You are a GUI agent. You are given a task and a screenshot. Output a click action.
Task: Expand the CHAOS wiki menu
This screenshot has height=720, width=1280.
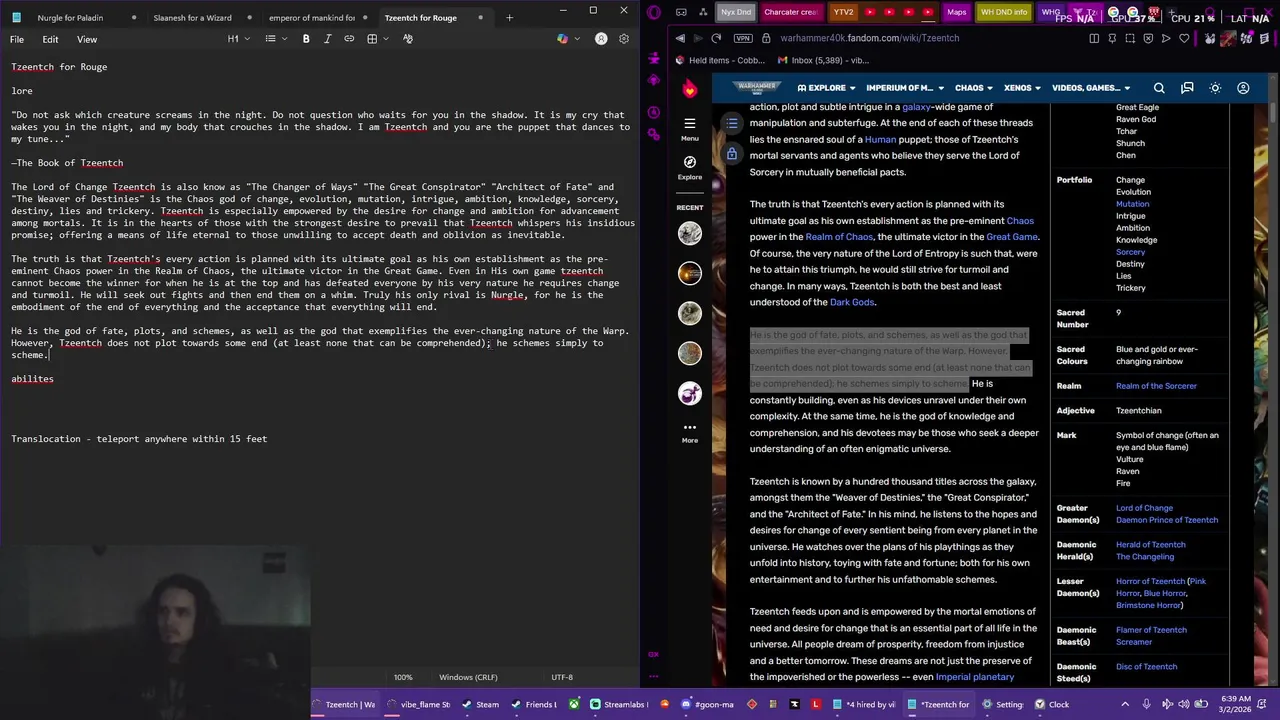pyautogui.click(x=974, y=88)
